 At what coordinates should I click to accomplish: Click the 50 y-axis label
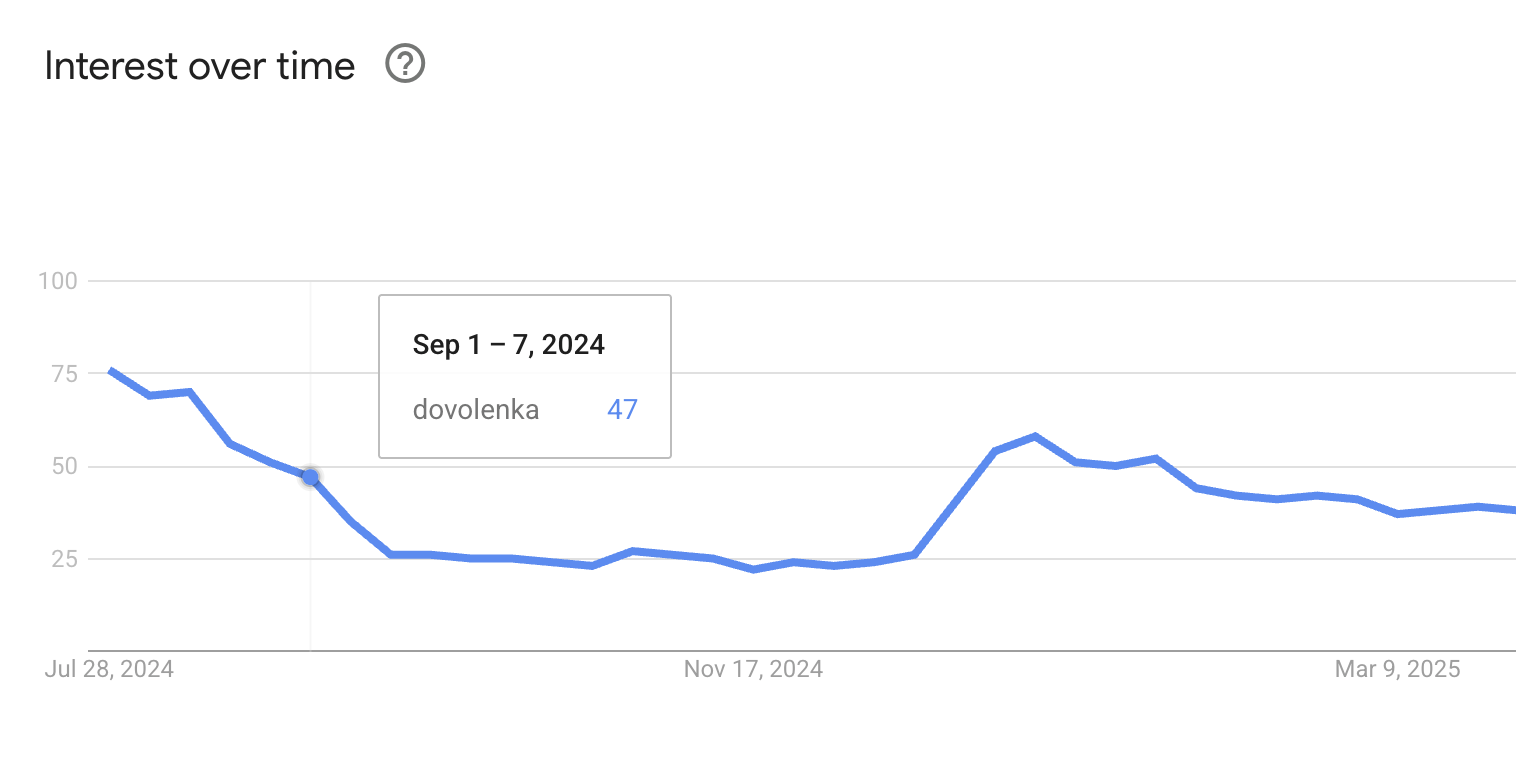(65, 466)
